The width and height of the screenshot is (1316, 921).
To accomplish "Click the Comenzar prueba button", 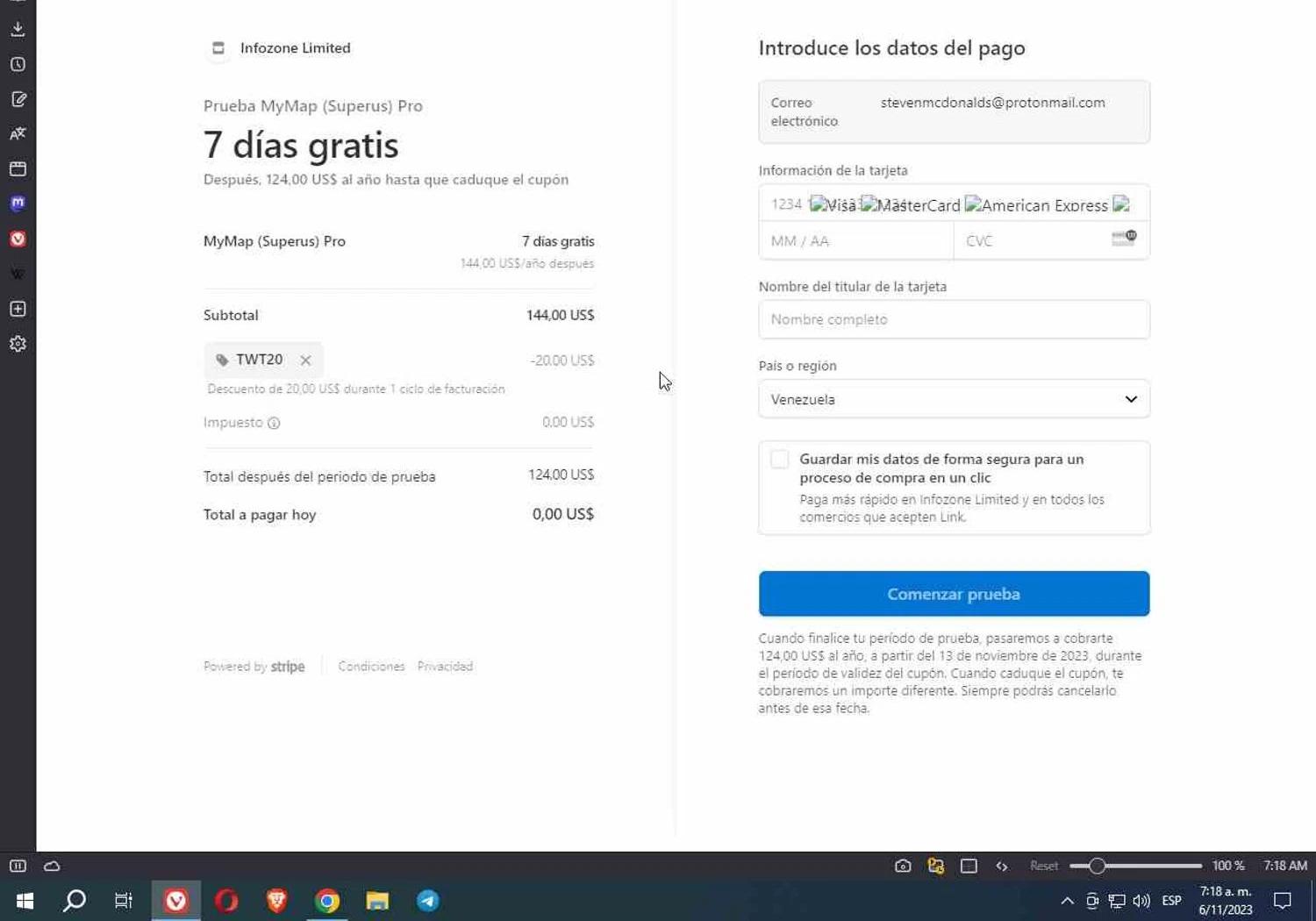I will pos(954,594).
